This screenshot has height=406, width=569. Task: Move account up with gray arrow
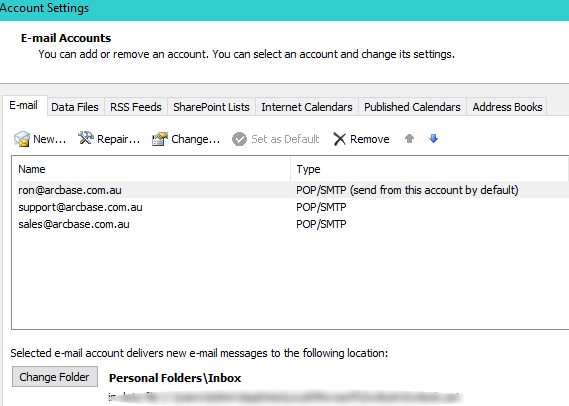point(409,139)
